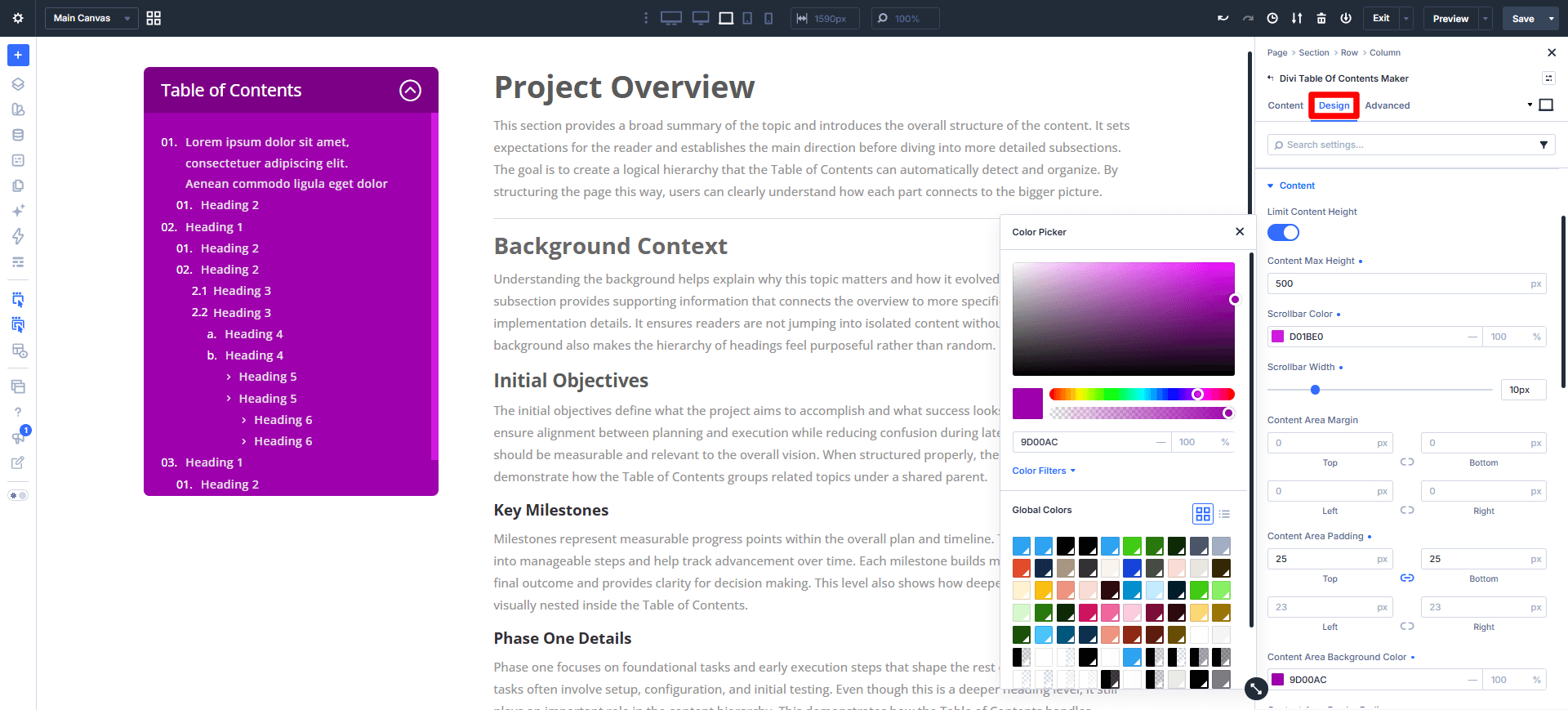
Task: Go to Row in the breadcrumb
Action: 1349,52
